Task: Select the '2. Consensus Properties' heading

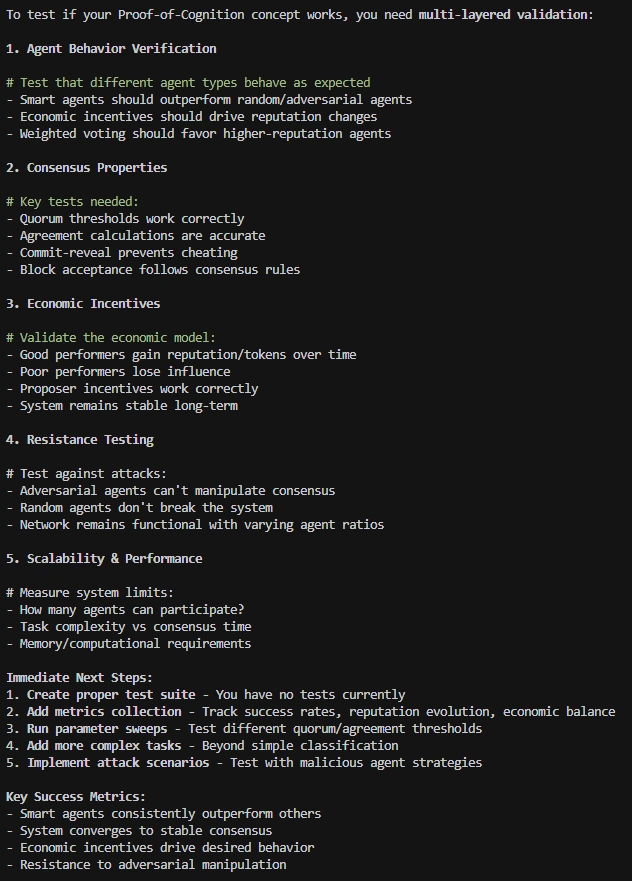Action: [x=87, y=168]
